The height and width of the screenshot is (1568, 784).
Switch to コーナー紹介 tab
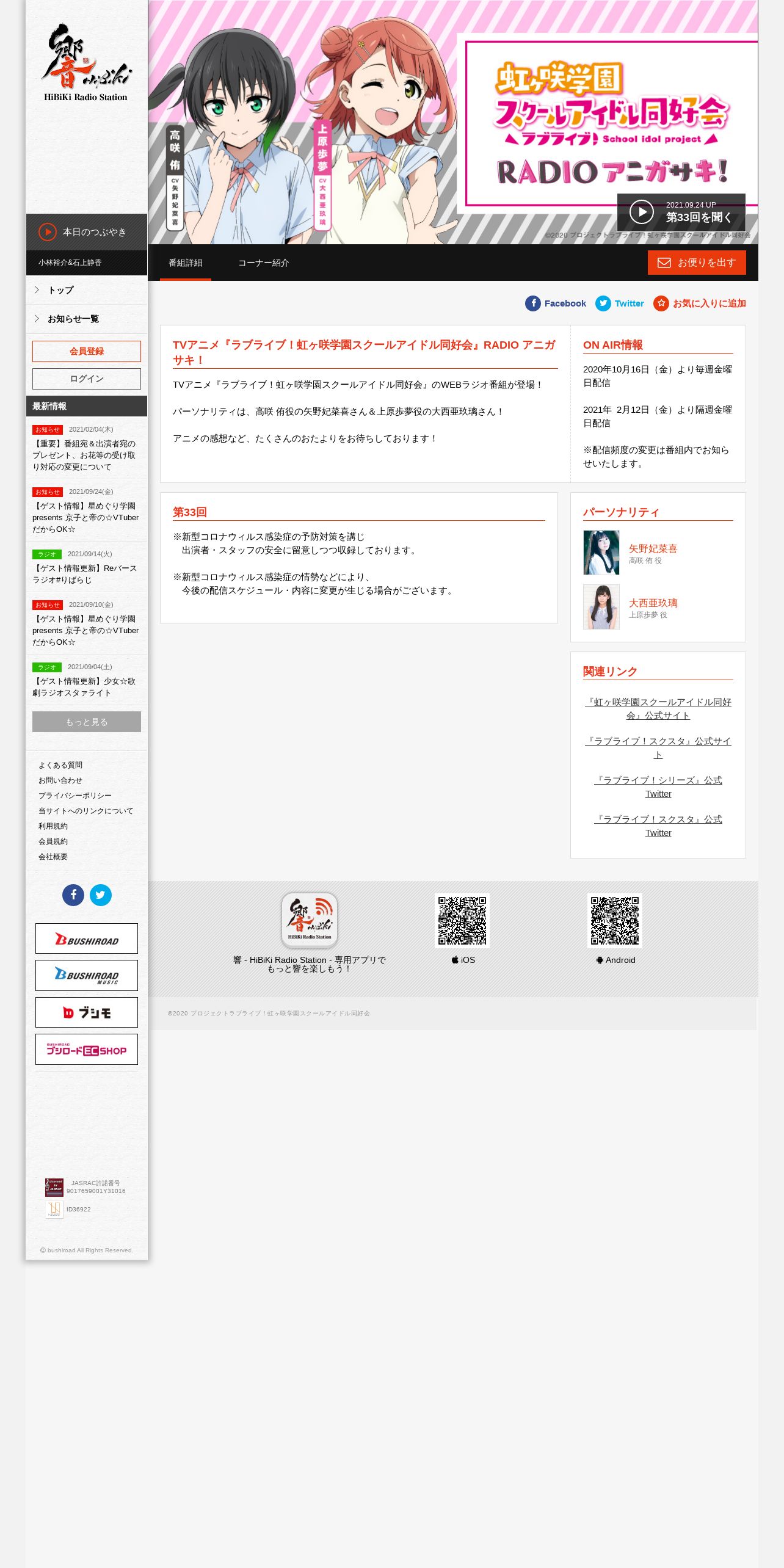[x=263, y=263]
